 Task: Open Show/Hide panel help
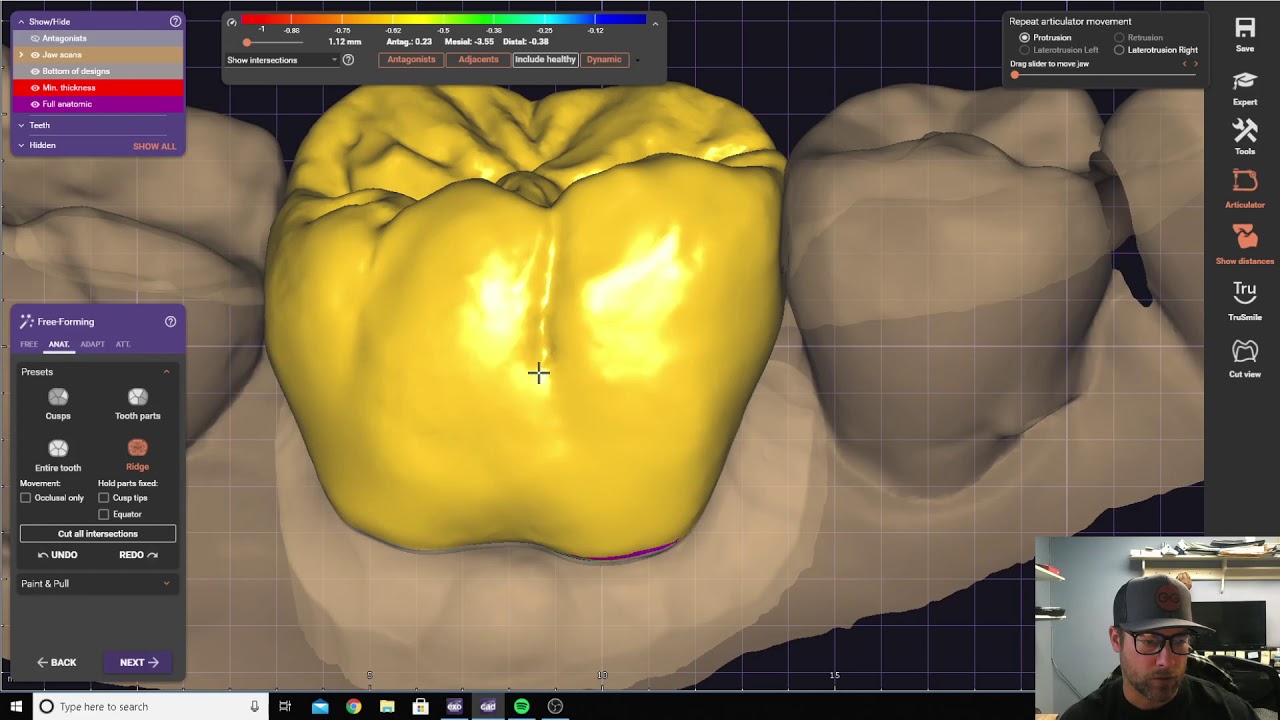tap(176, 21)
